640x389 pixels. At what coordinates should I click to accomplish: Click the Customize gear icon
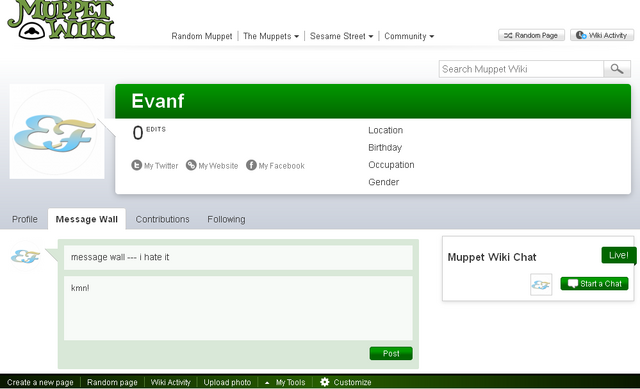pos(324,382)
